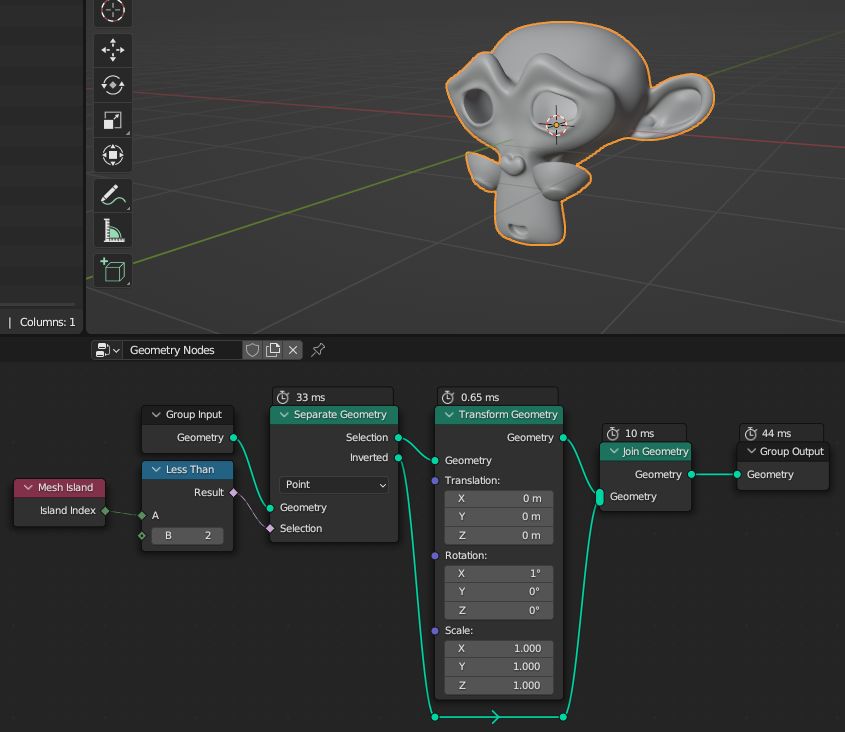Click the Rotation Y field
The width and height of the screenshot is (845, 732).
click(x=499, y=591)
